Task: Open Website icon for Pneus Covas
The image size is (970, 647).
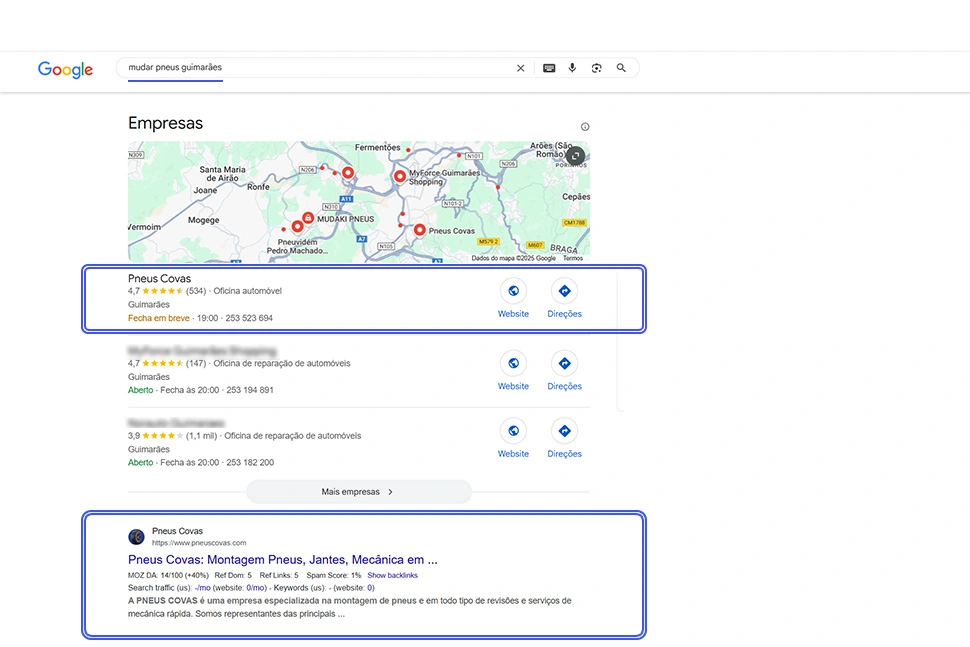Action: click(513, 291)
